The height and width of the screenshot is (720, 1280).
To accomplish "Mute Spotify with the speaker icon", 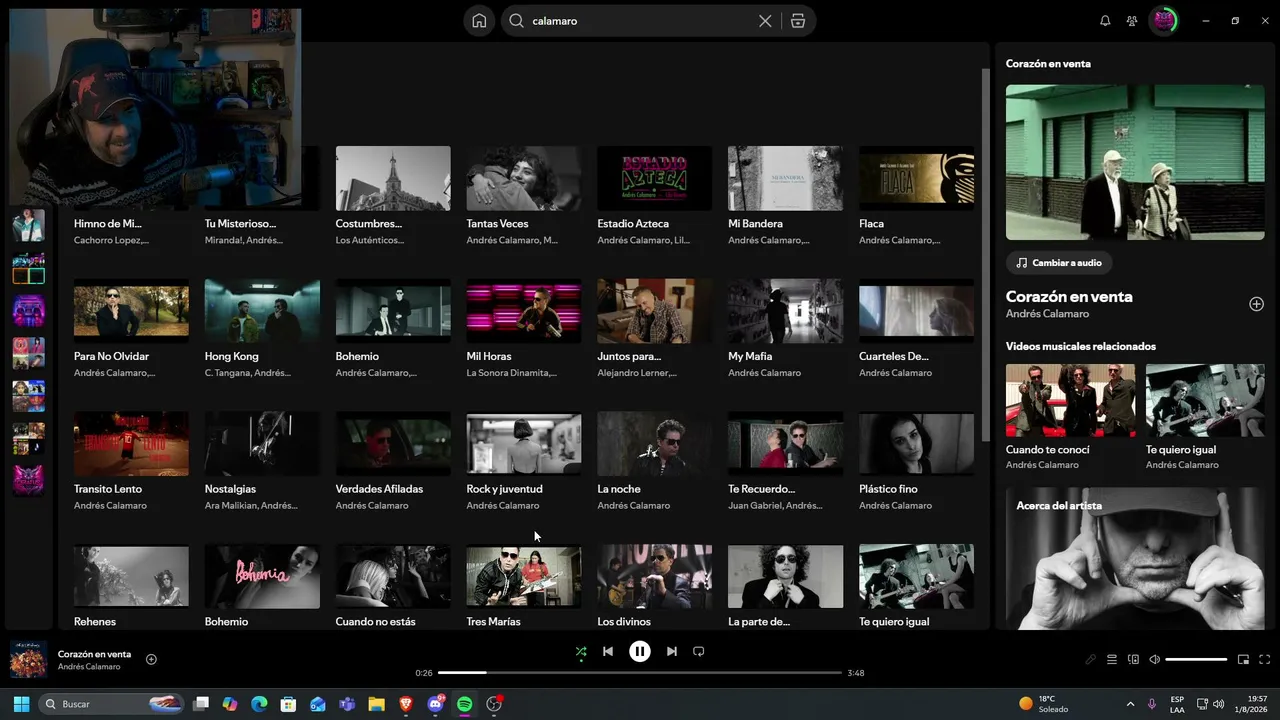I will (1155, 660).
